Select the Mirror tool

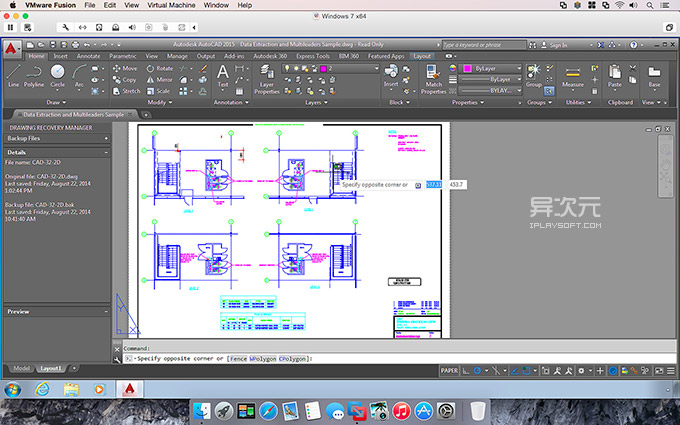click(160, 80)
